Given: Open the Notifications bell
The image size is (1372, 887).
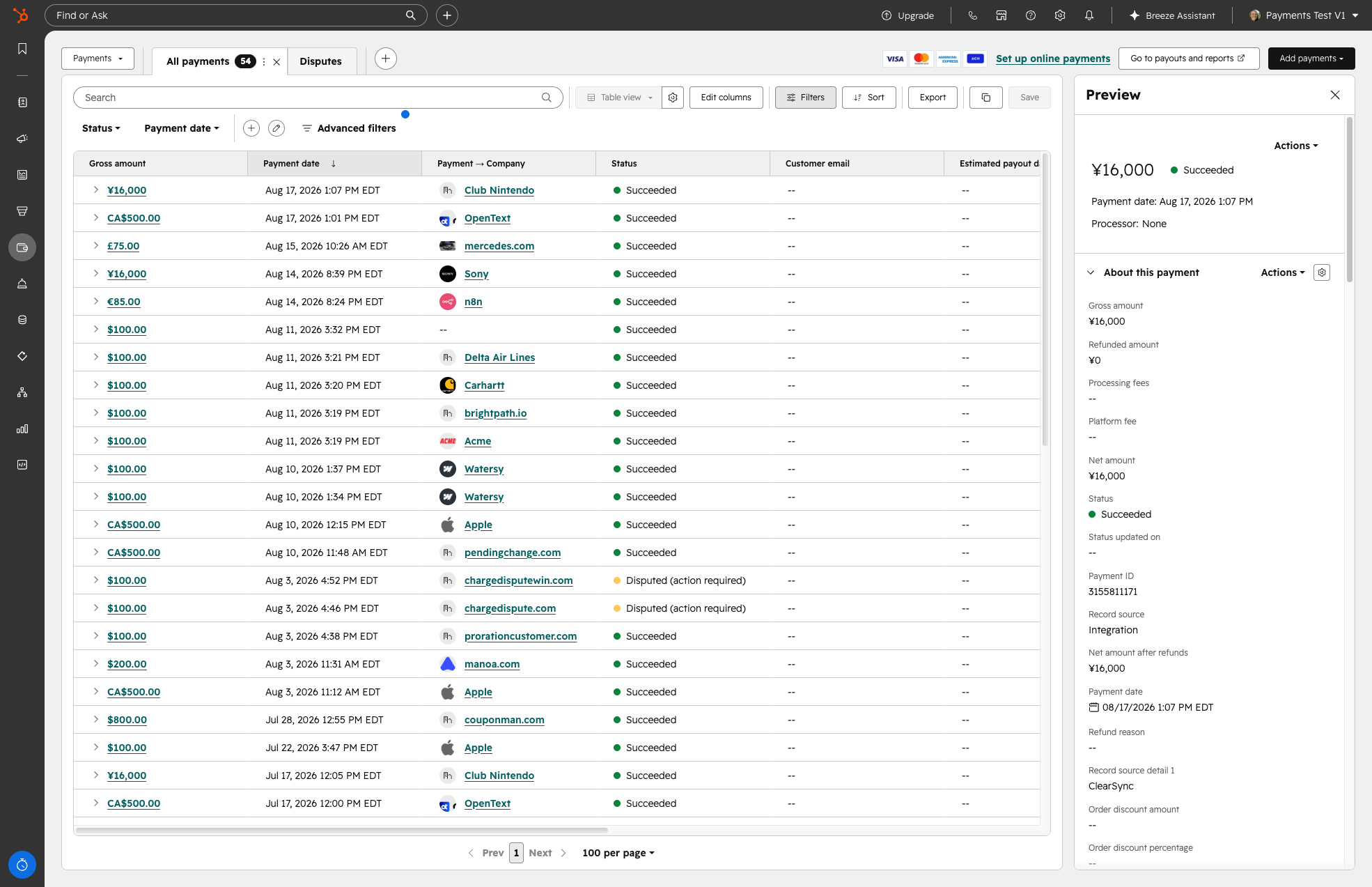Looking at the screenshot, I should click(1089, 15).
